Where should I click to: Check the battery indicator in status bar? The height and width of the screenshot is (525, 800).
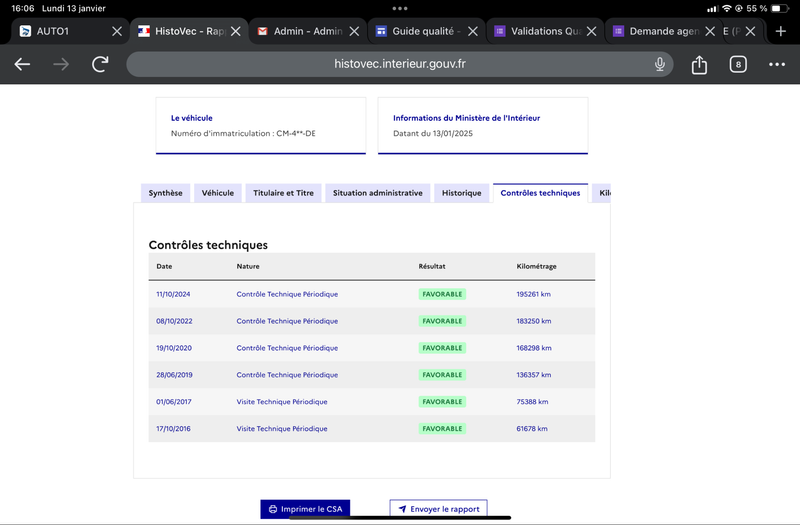coord(780,8)
